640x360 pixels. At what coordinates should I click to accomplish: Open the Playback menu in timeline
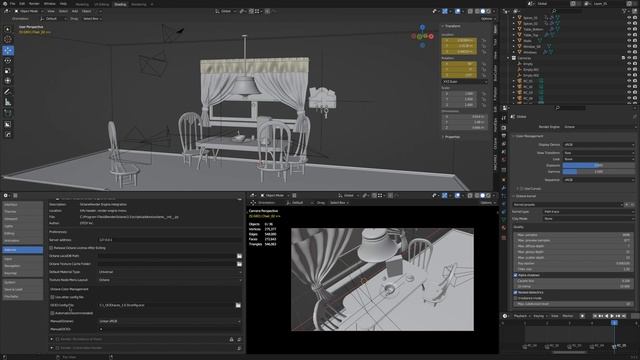click(521, 316)
